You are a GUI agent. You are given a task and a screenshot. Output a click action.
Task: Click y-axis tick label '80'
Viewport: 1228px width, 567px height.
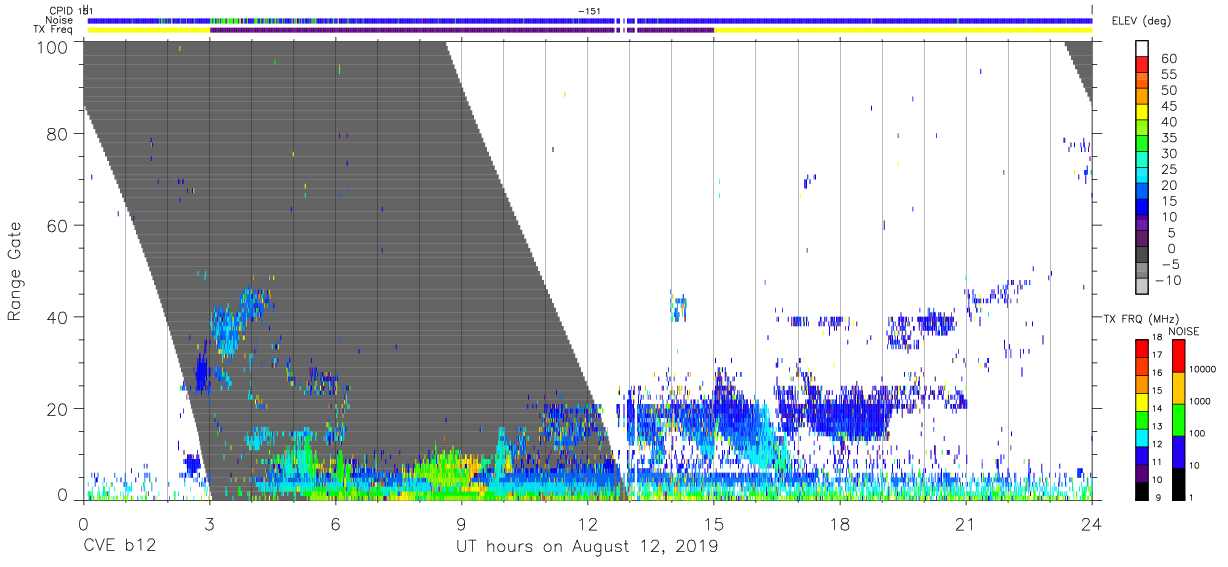57,135
